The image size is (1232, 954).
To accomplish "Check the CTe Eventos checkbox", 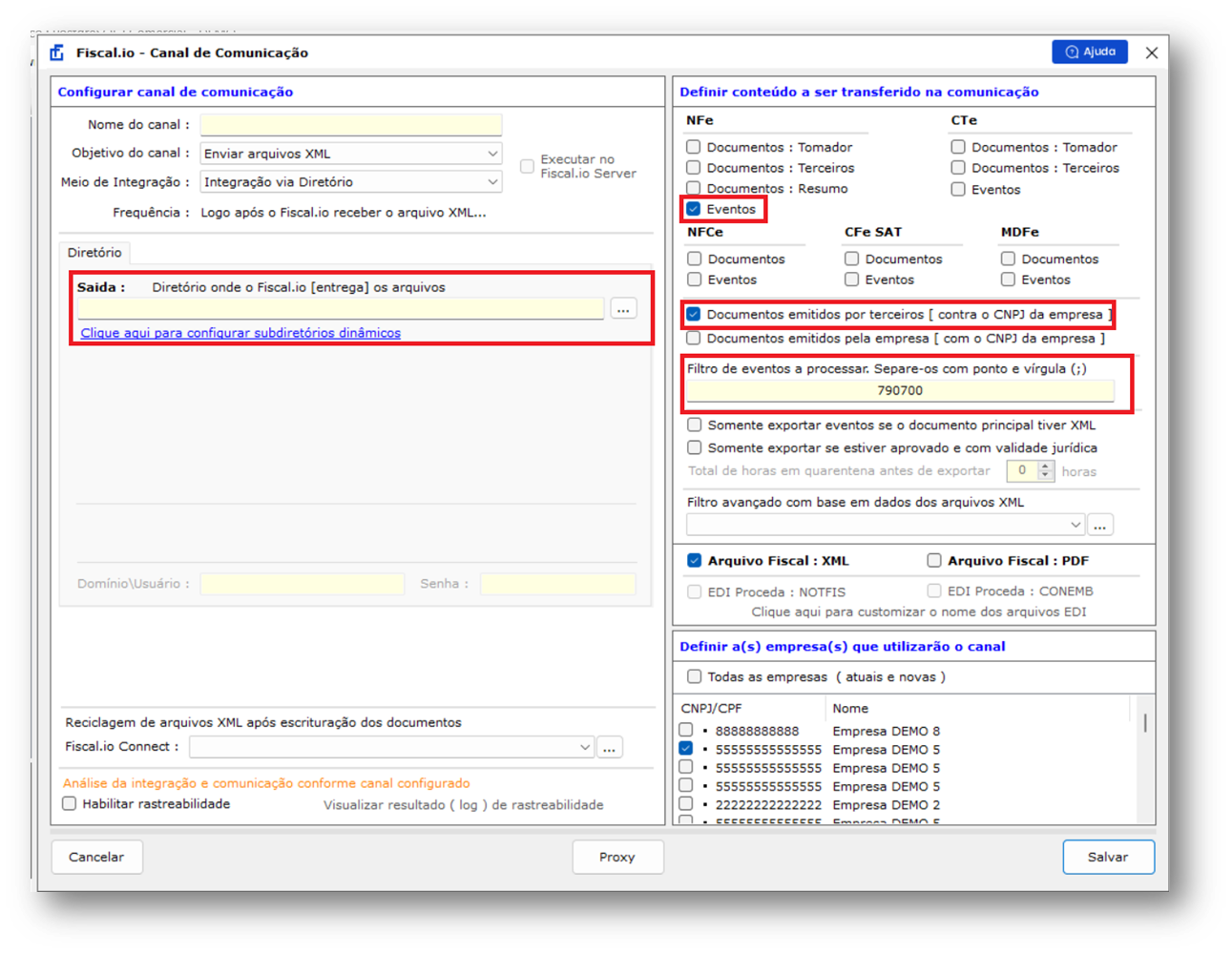I will coord(958,190).
